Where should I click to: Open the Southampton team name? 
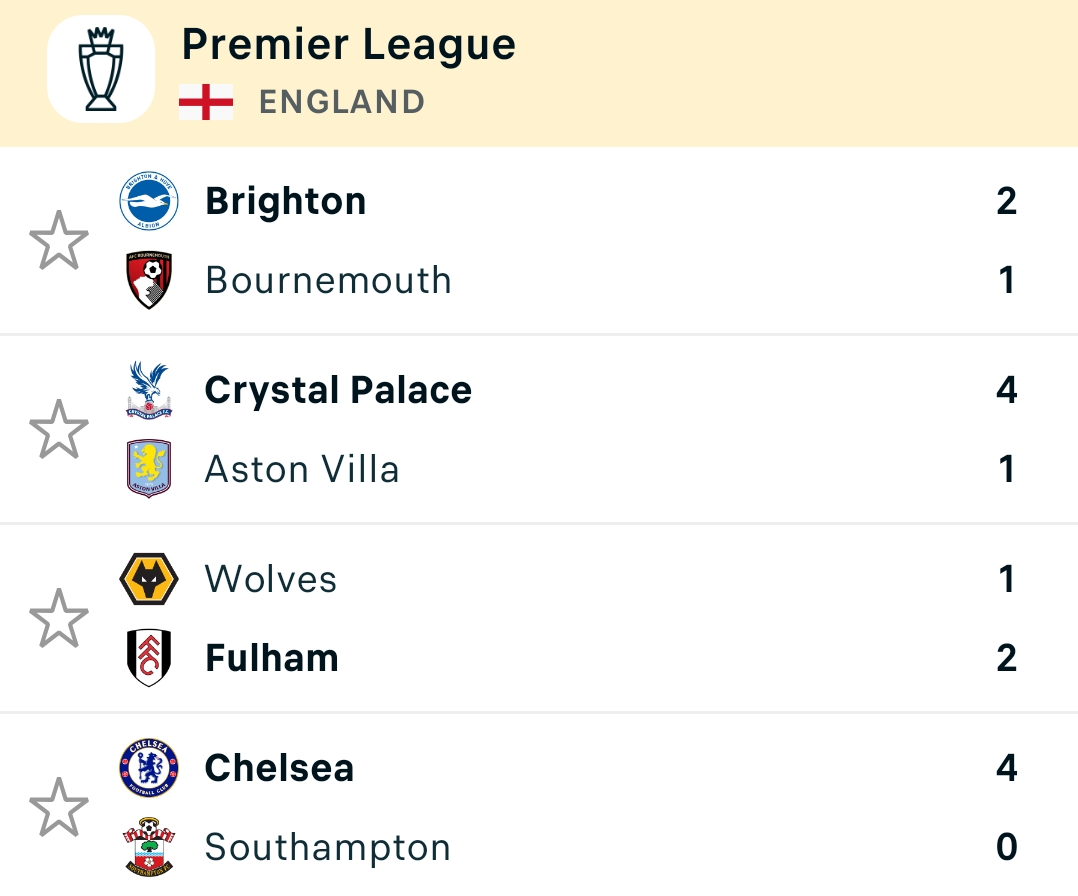[x=328, y=848]
